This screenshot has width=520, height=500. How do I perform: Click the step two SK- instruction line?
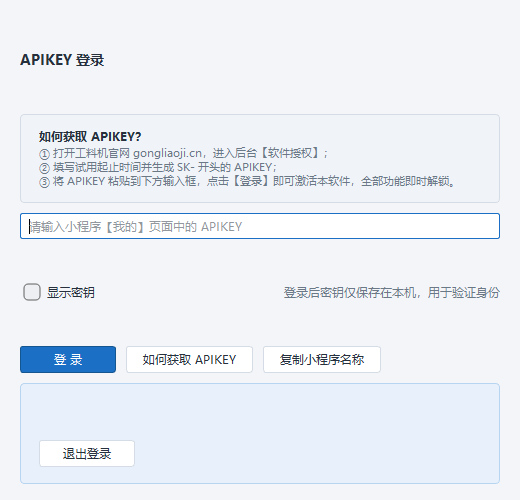click(158, 167)
